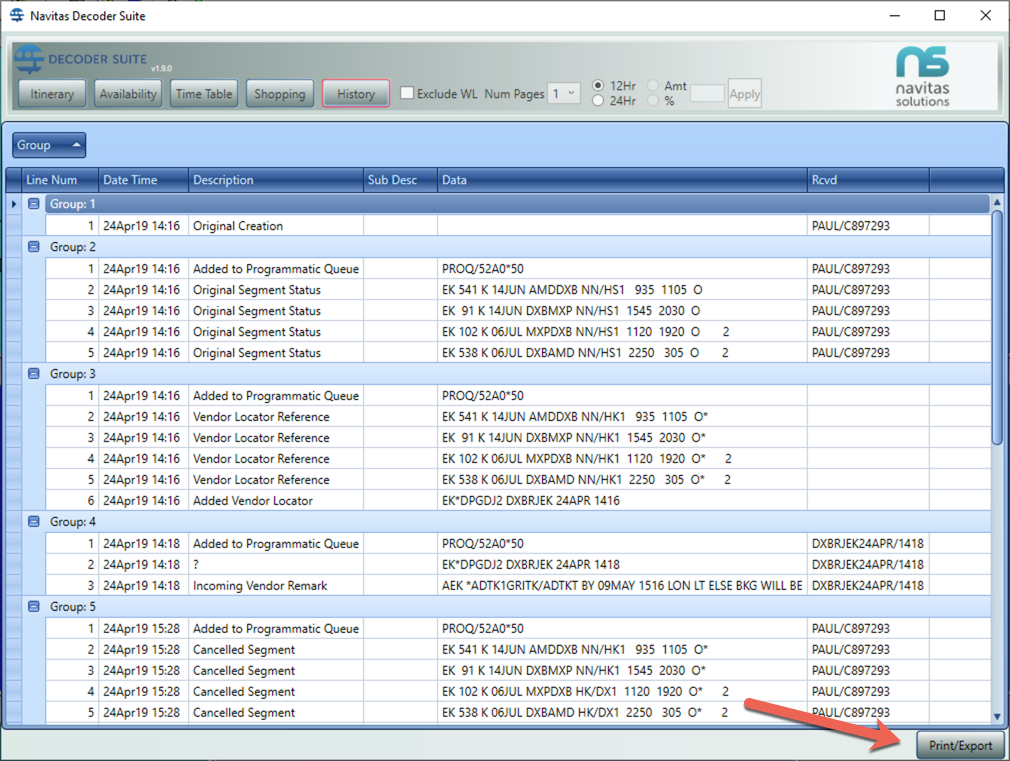
Task: Click the navitas solutions logo
Action: point(922,76)
